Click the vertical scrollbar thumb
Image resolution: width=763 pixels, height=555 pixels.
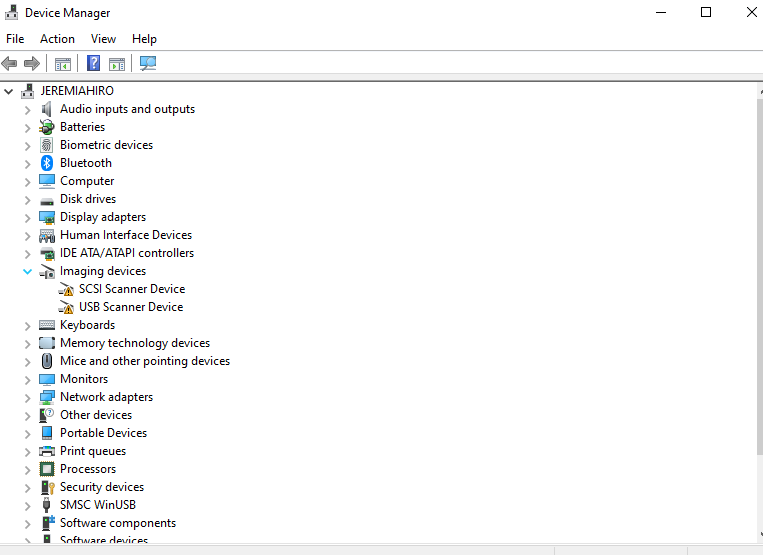[x=760, y=276]
